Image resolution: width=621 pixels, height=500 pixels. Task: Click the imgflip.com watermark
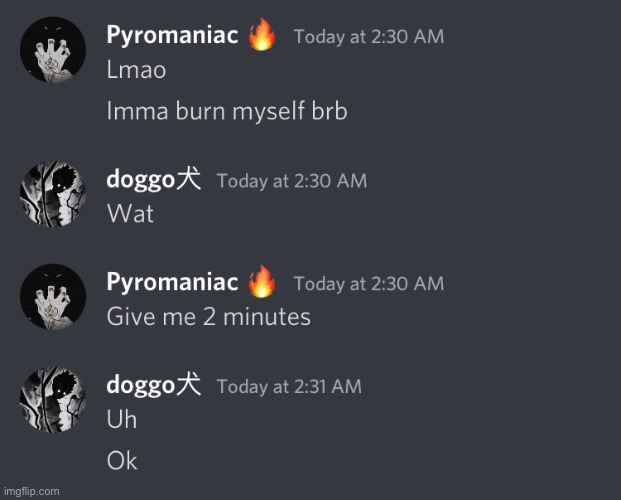[32, 492]
